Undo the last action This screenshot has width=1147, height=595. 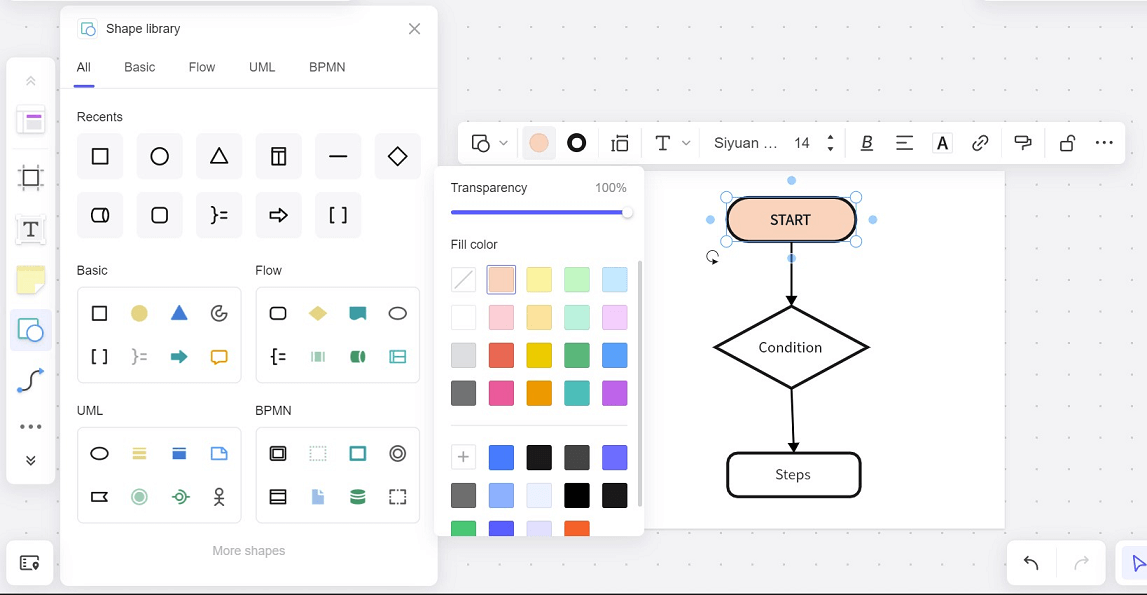1031,563
